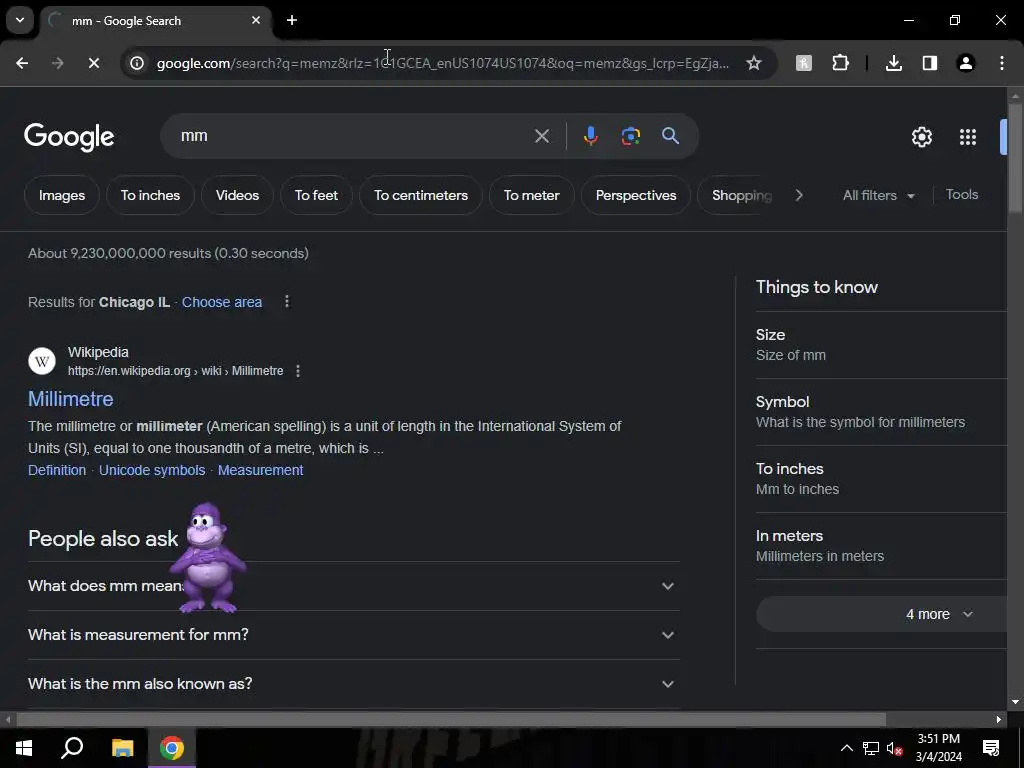Open a new browser tab
The height and width of the screenshot is (768, 1024).
click(x=292, y=20)
